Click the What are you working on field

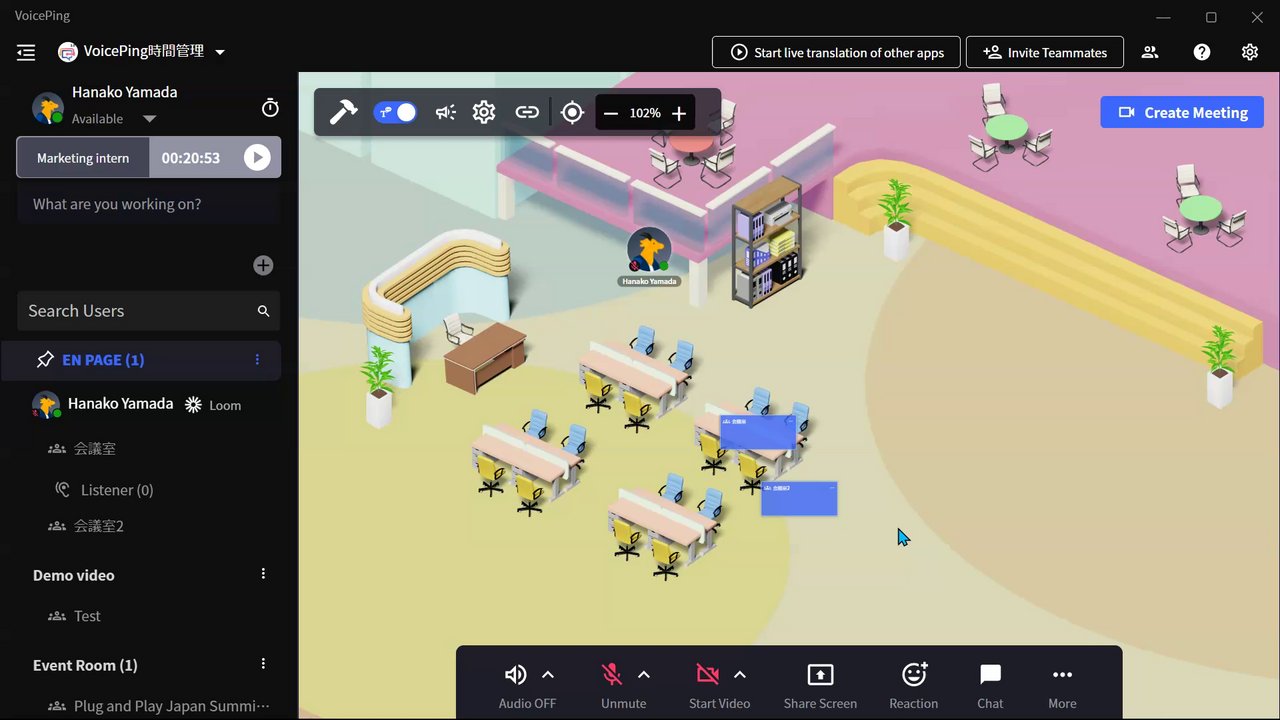[x=148, y=204]
